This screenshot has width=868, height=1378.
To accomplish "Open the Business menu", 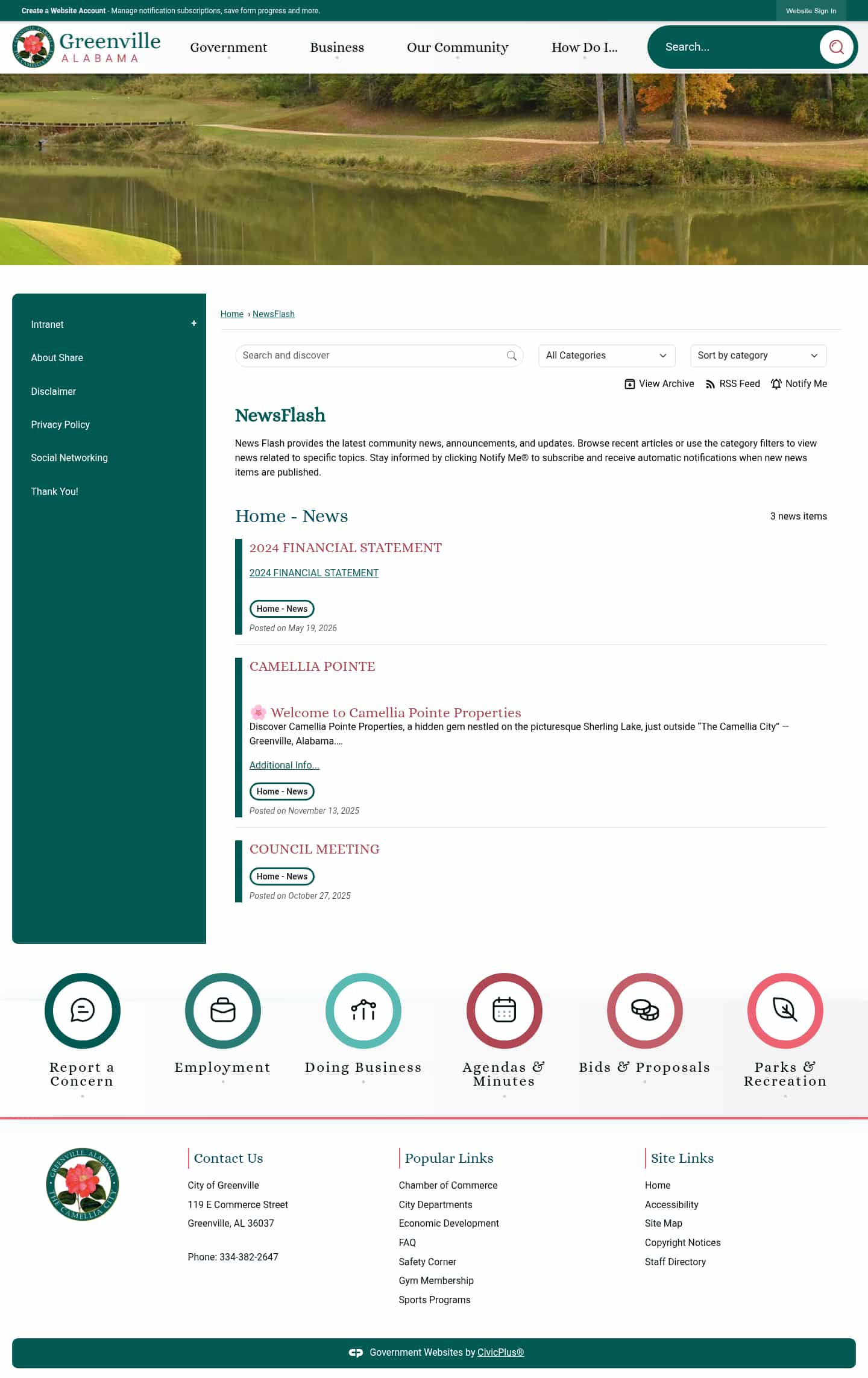I will coord(337,48).
